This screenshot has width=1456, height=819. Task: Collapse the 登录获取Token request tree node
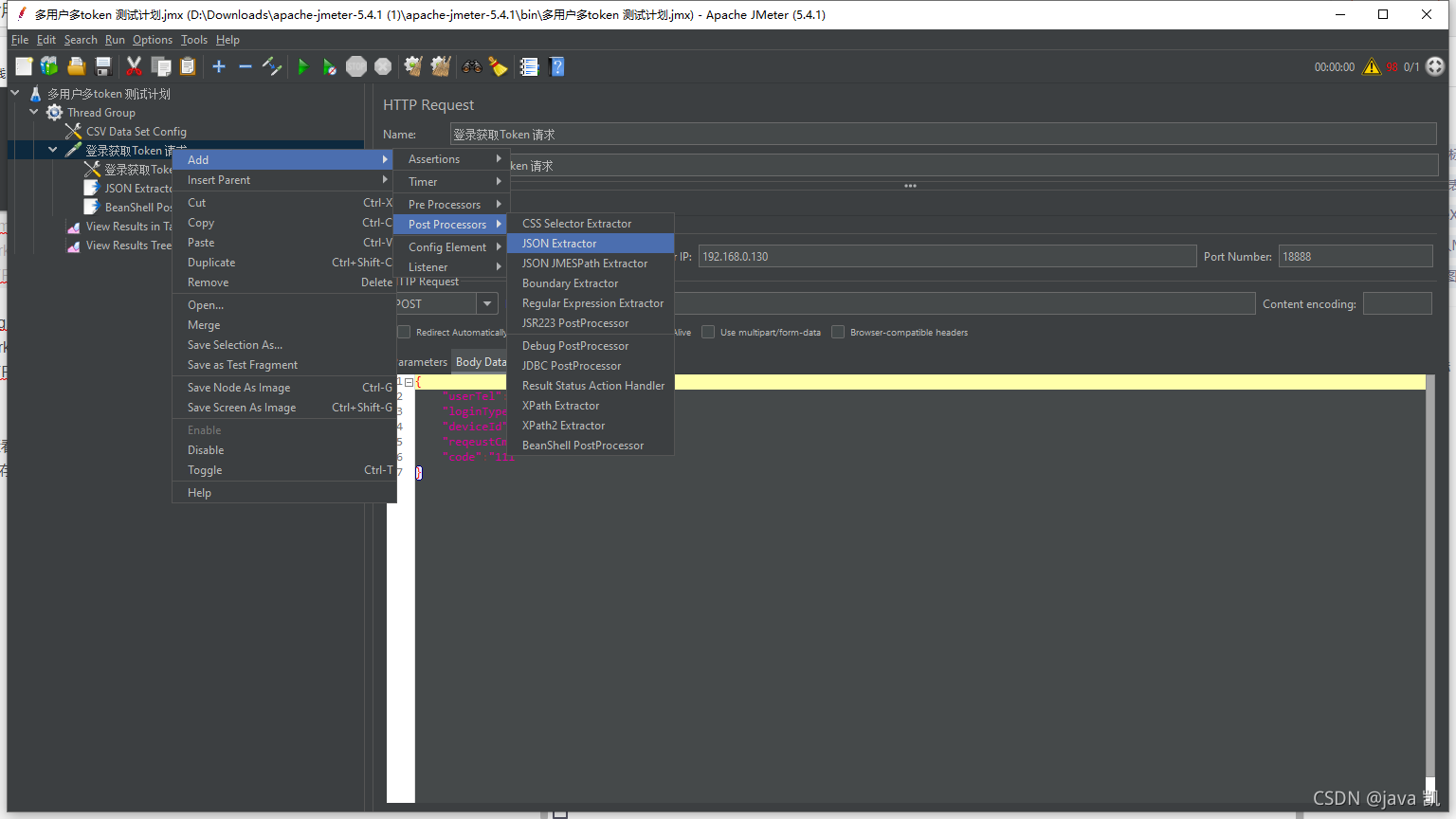pos(53,150)
